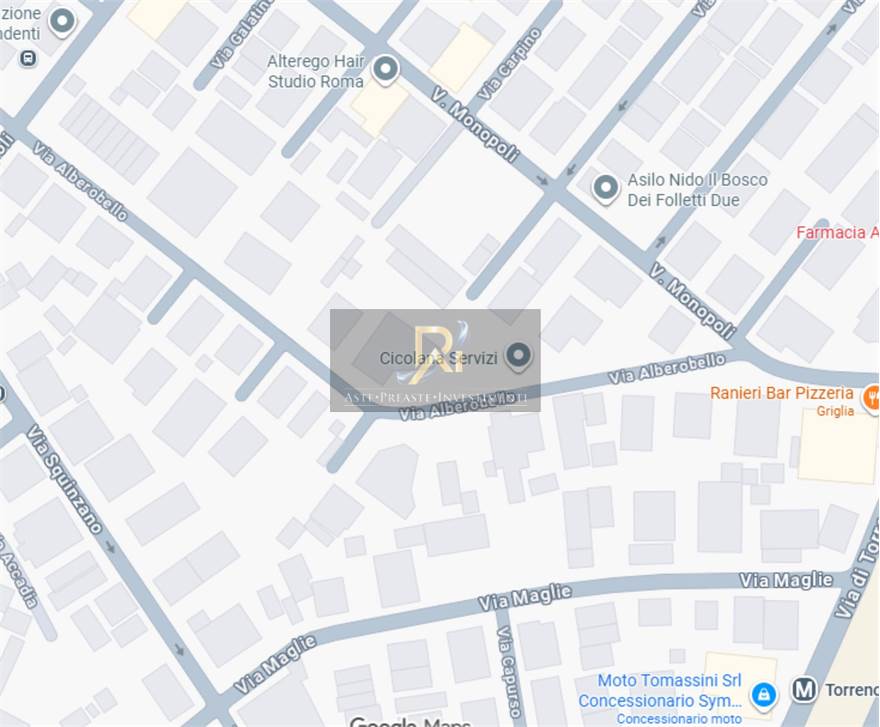Click the Moto Tomassini shopping bag marker

(x=764, y=696)
